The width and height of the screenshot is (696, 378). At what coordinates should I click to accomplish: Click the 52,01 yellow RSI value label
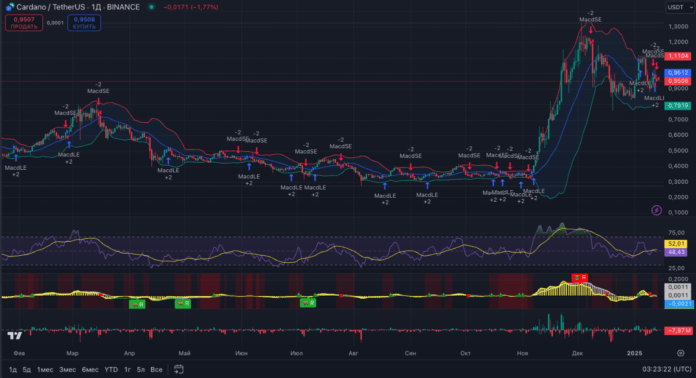click(x=676, y=244)
